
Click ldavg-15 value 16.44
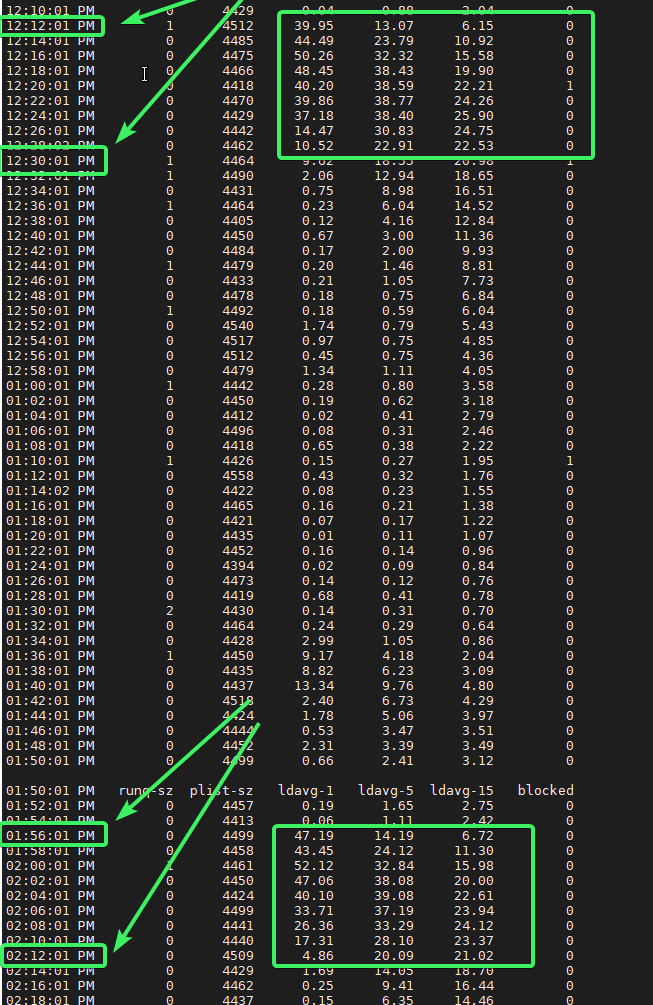(474, 986)
